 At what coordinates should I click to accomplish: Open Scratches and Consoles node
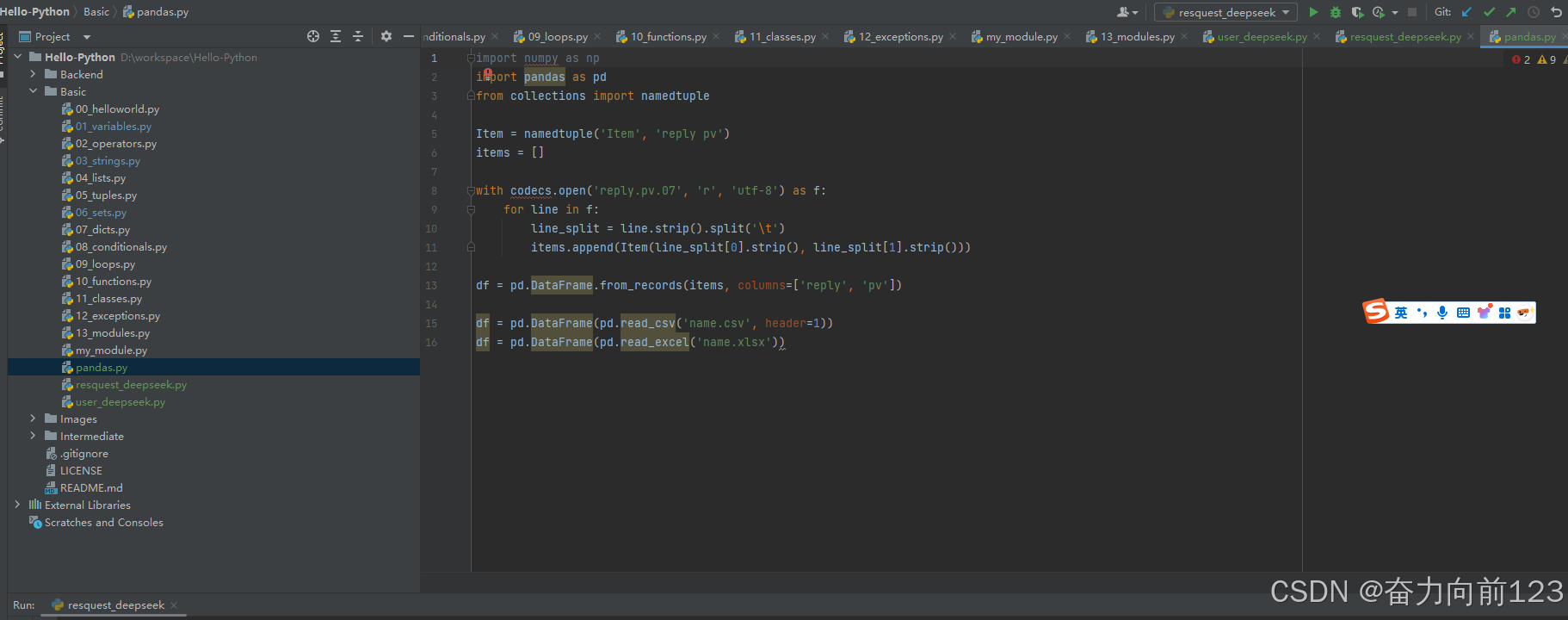103,522
